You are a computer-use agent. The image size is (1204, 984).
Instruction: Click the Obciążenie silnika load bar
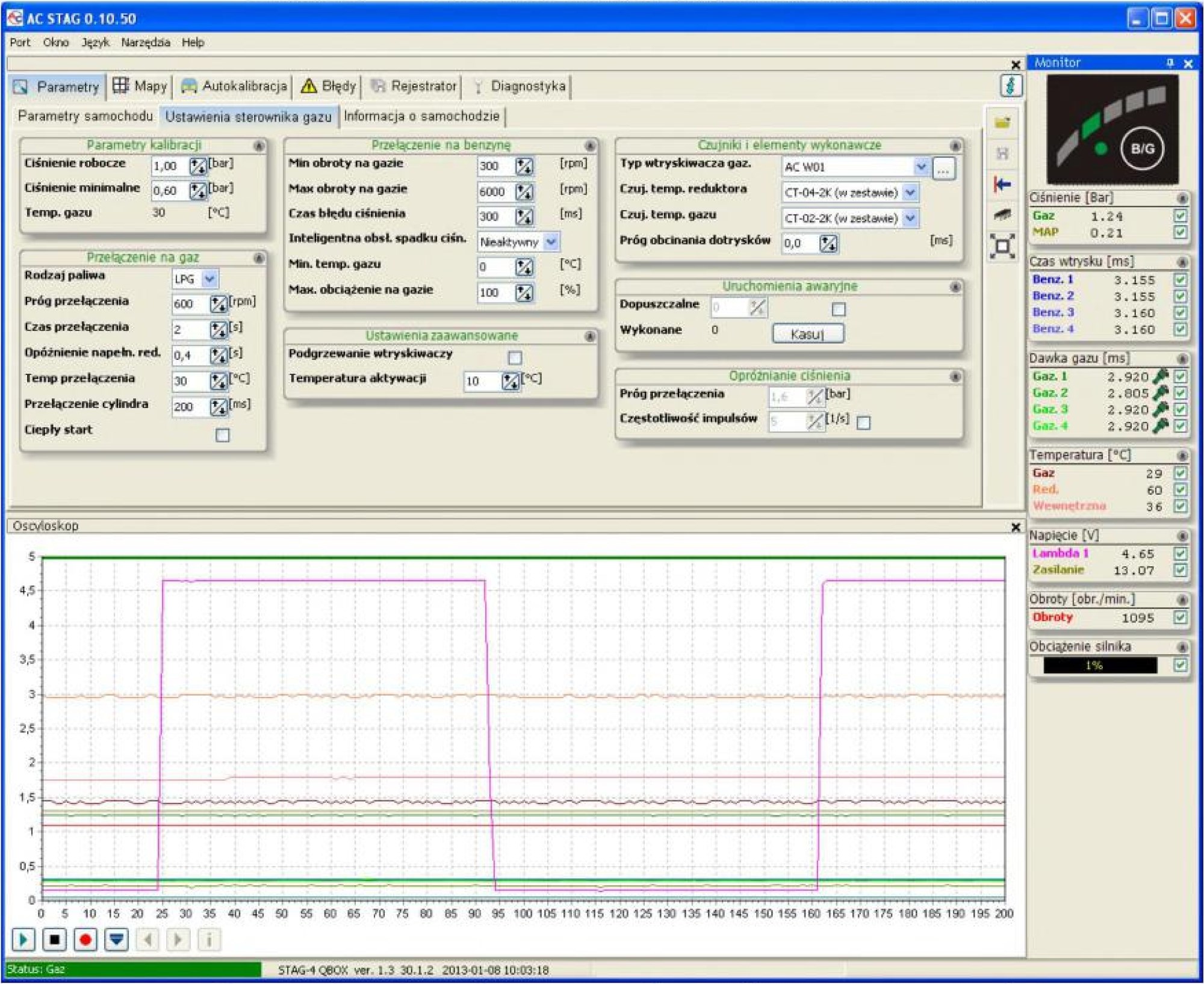(x=1100, y=665)
